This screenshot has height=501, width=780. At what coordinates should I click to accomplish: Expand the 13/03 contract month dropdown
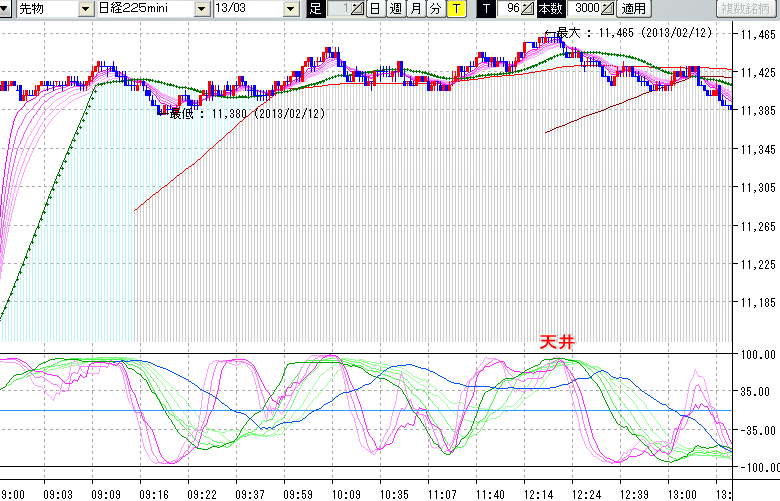pyautogui.click(x=291, y=9)
